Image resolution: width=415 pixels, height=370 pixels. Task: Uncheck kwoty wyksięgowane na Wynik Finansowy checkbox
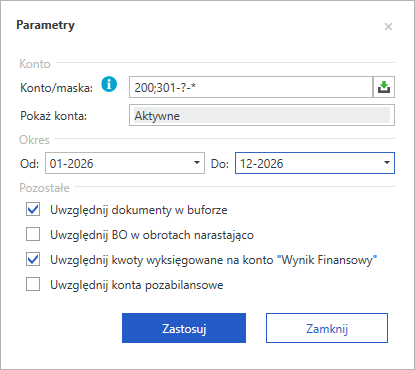click(x=33, y=259)
